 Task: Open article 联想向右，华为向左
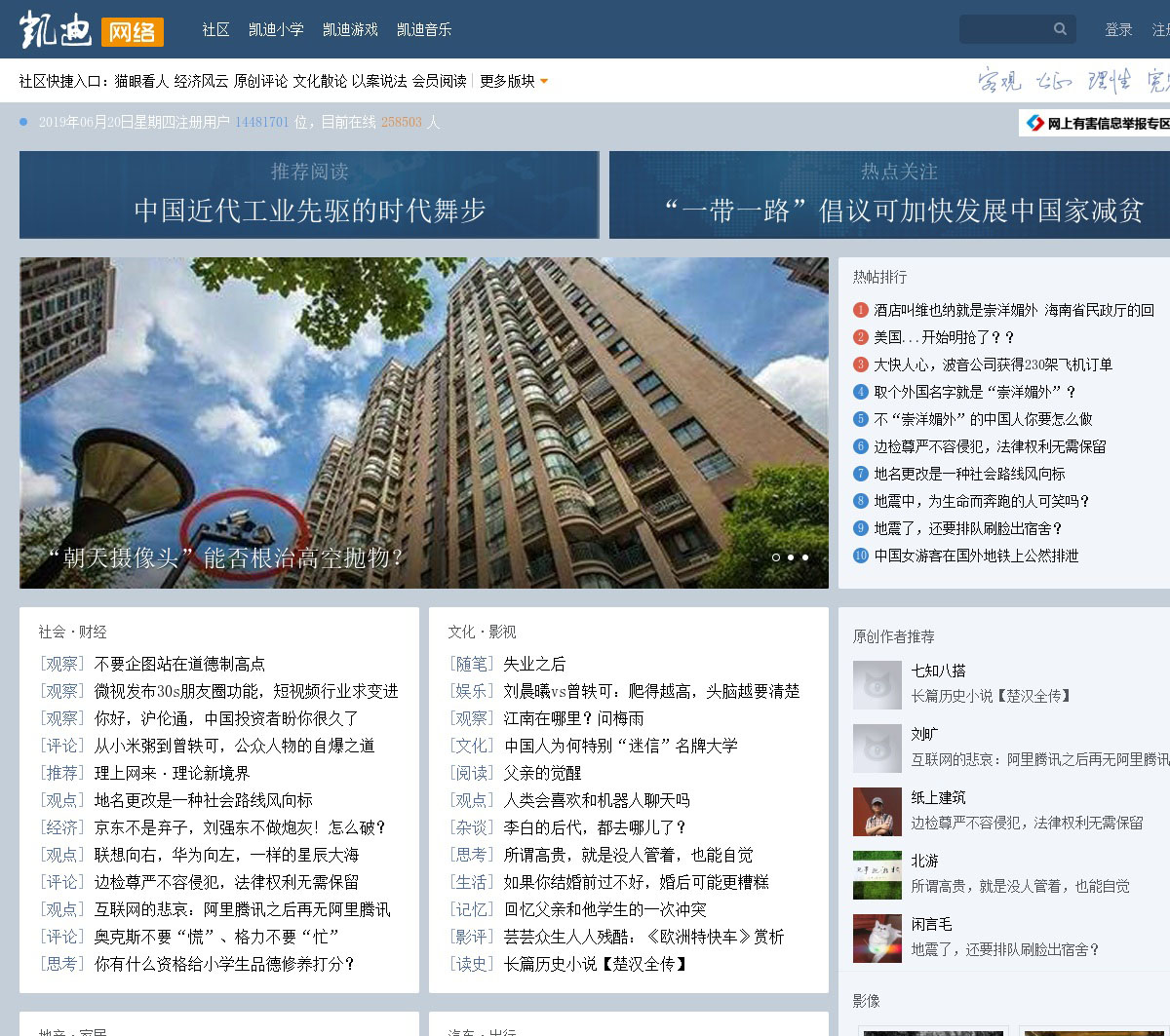coord(226,855)
